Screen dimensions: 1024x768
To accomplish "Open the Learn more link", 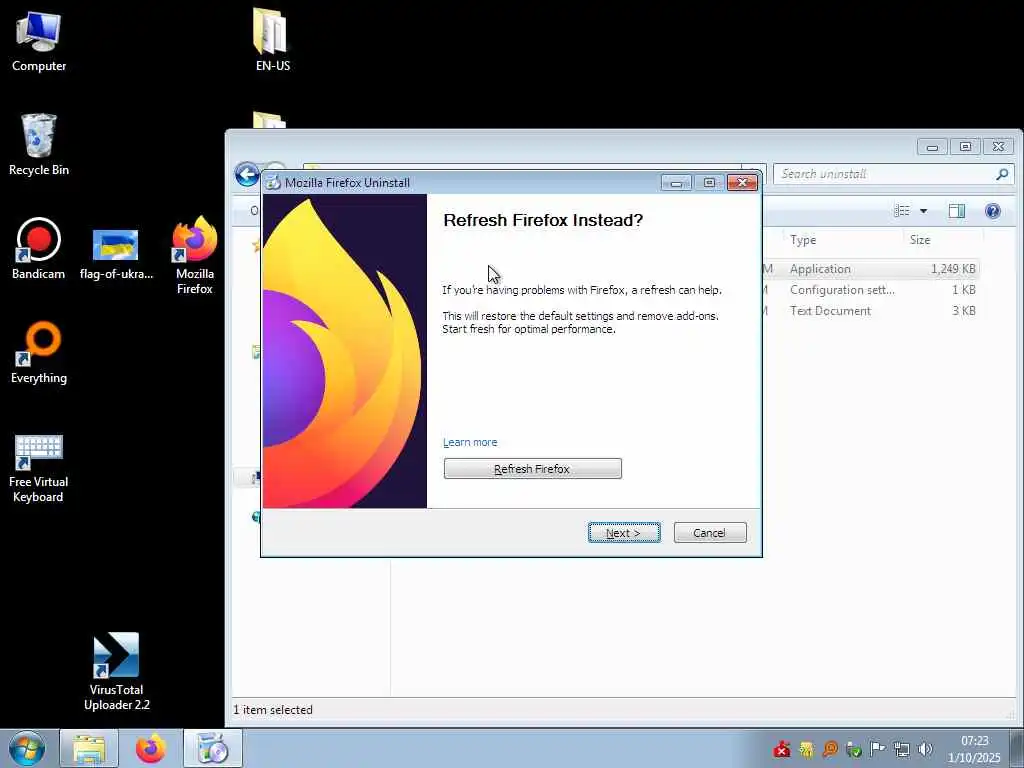I will pos(470,442).
